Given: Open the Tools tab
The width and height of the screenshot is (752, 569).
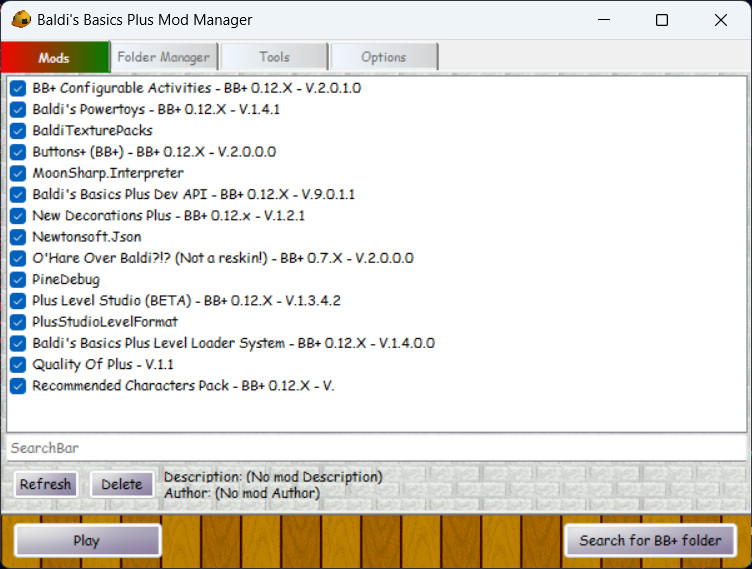Looking at the screenshot, I should (x=274, y=57).
